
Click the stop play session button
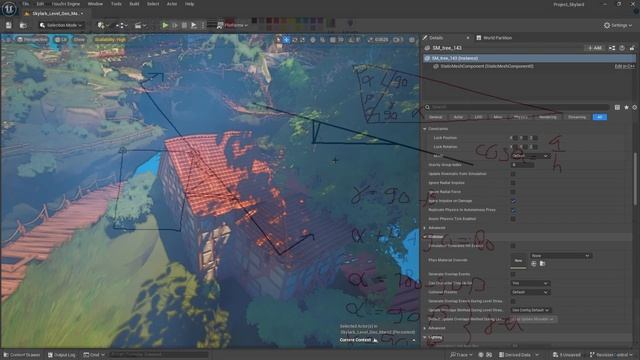coord(184,25)
